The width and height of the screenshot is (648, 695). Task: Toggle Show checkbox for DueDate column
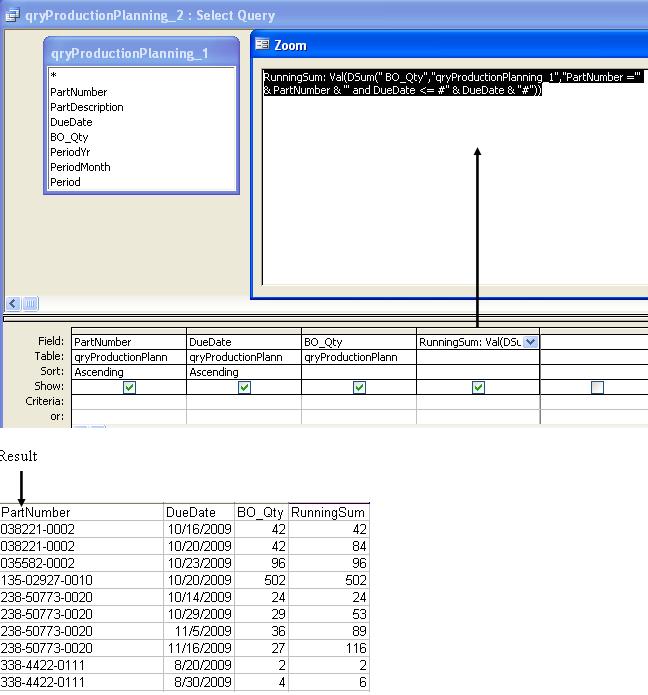coord(244,387)
